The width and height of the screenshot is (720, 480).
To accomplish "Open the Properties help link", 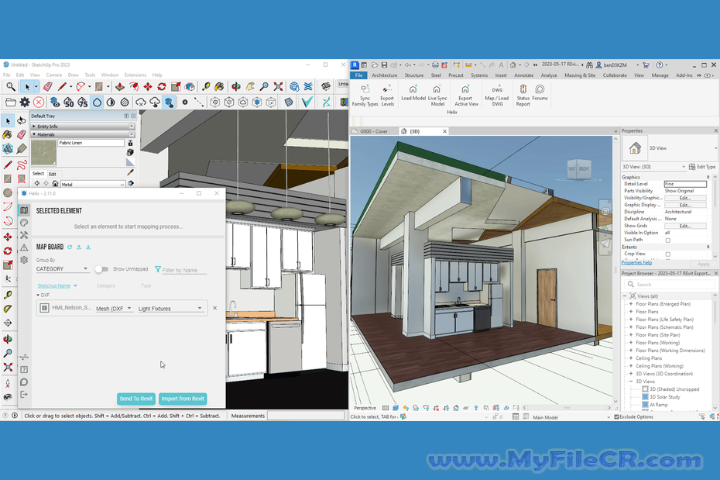I will 636,263.
